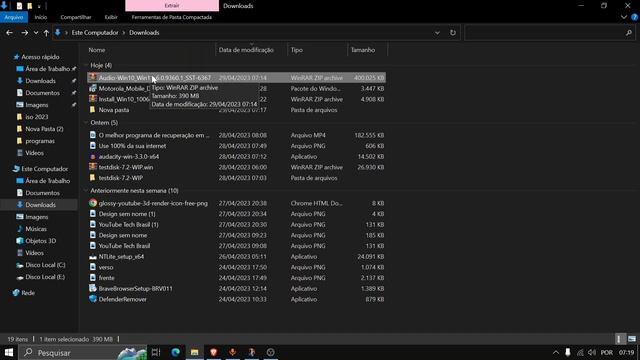This screenshot has height=360, width=640.
Task: Open Ferramentas de Pasta Compactada tab
Action: pyautogui.click(x=171, y=17)
